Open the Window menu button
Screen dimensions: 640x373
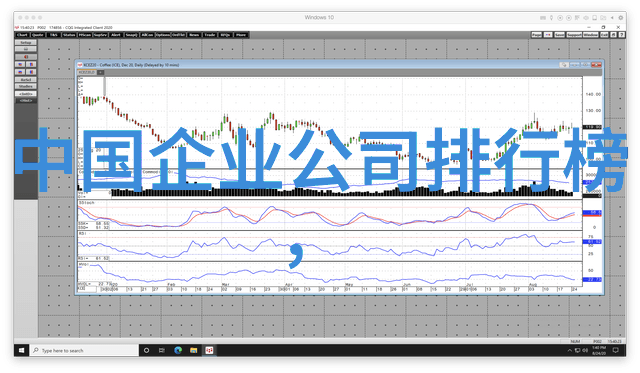pos(591,35)
